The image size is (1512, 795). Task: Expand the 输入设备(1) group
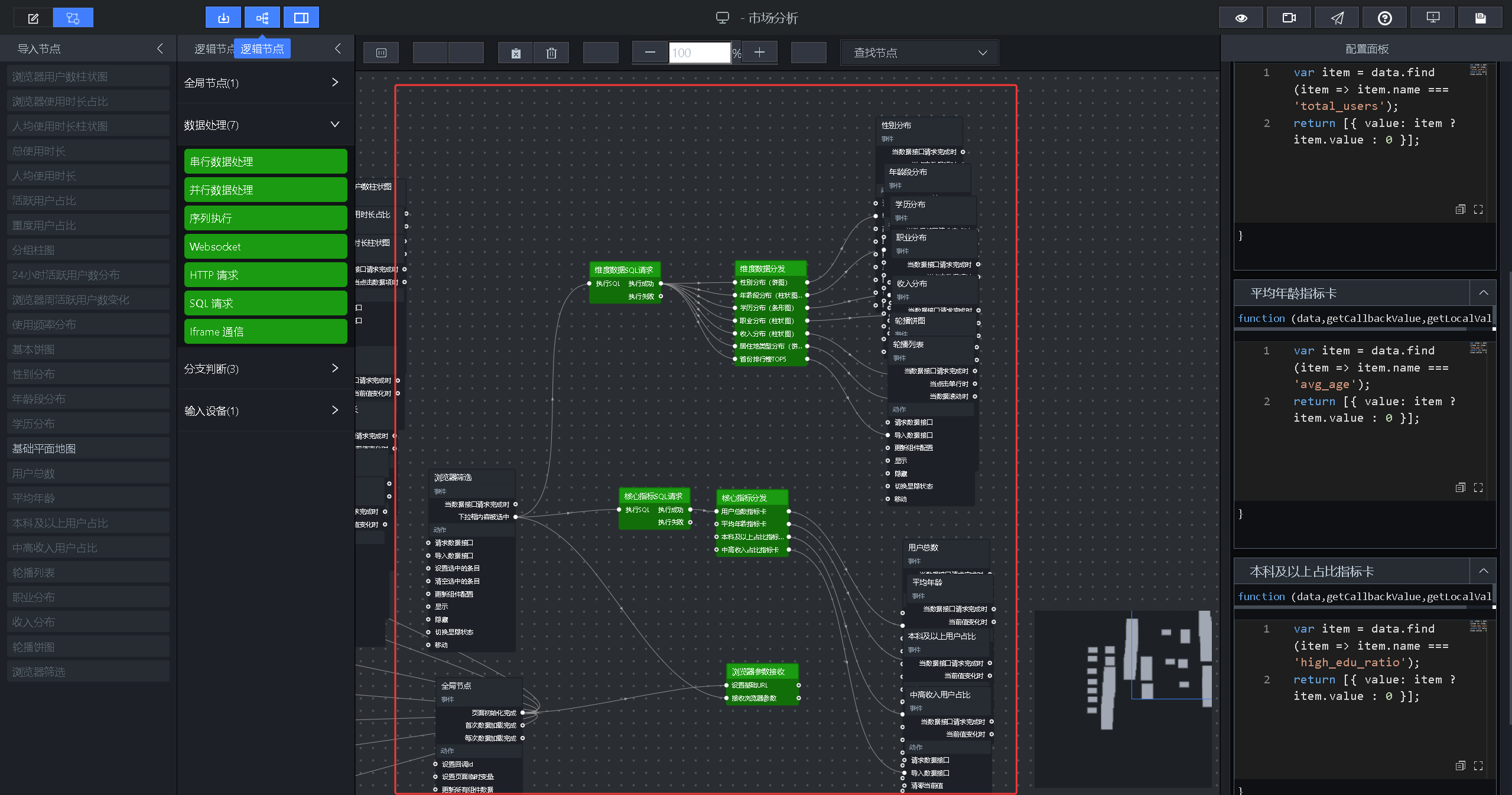pos(266,410)
